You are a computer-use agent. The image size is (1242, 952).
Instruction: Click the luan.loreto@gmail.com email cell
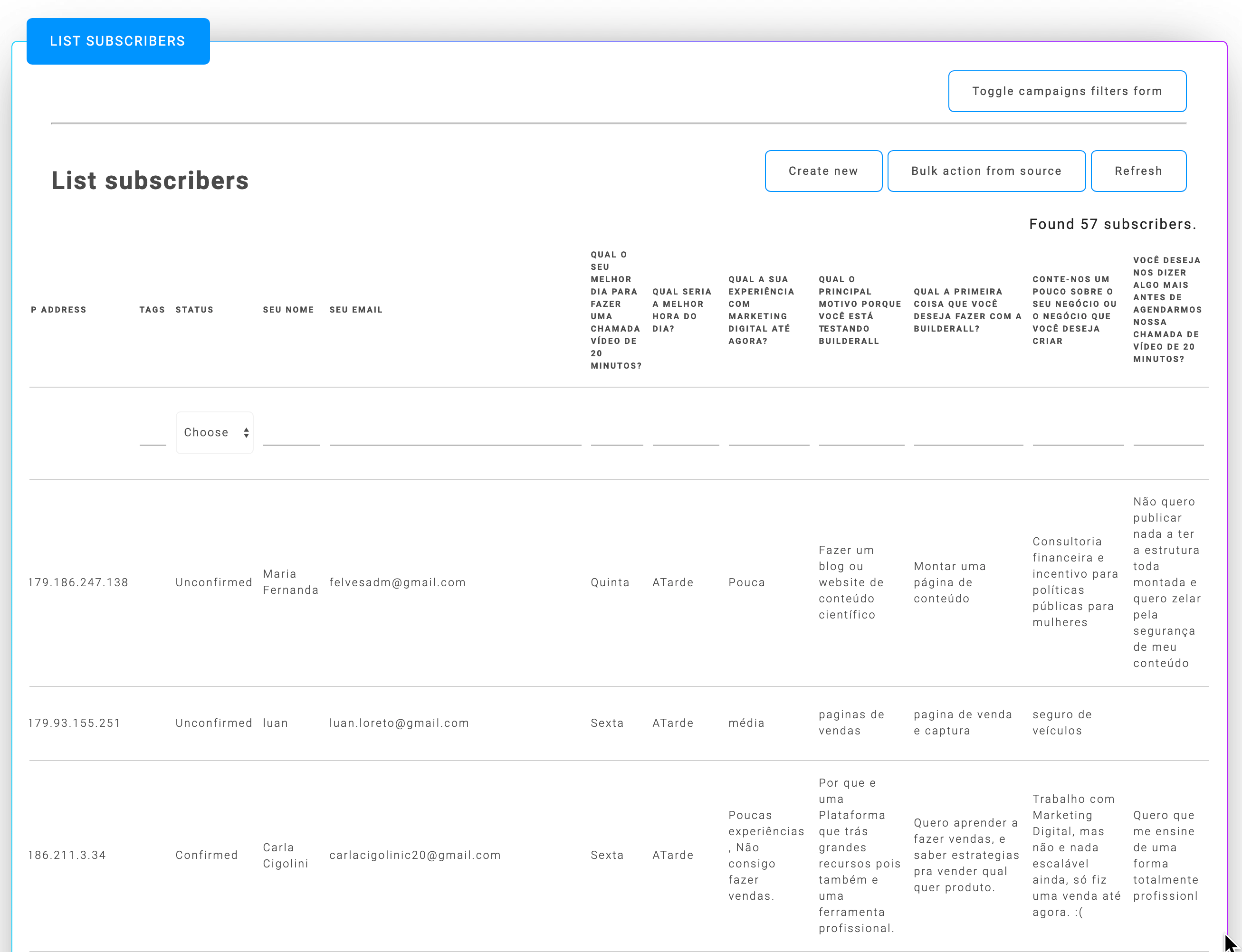point(399,723)
